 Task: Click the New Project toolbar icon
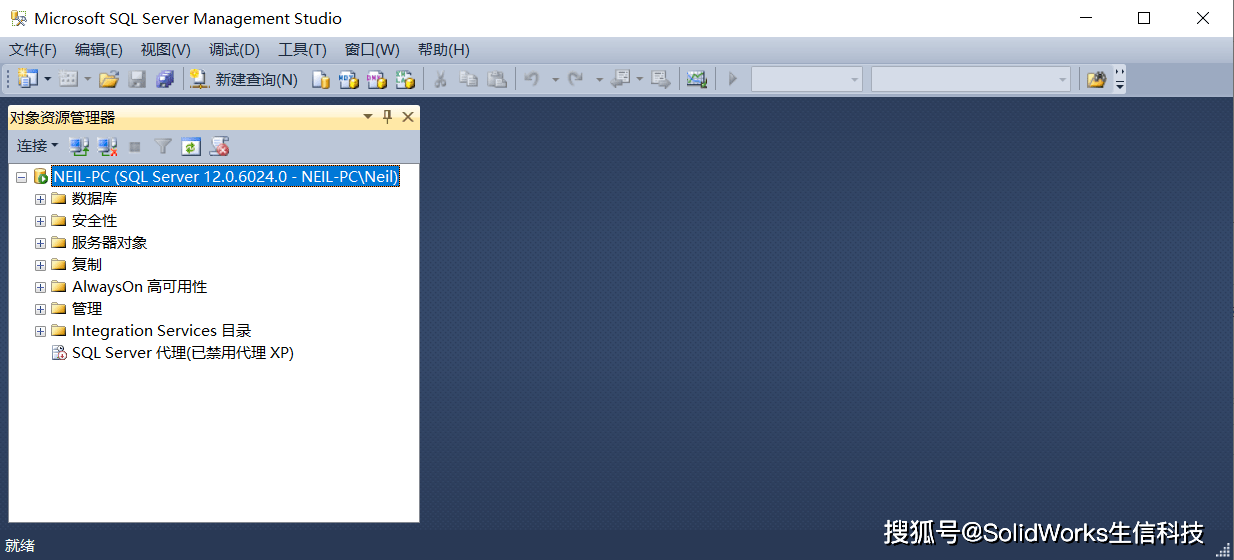pos(27,79)
